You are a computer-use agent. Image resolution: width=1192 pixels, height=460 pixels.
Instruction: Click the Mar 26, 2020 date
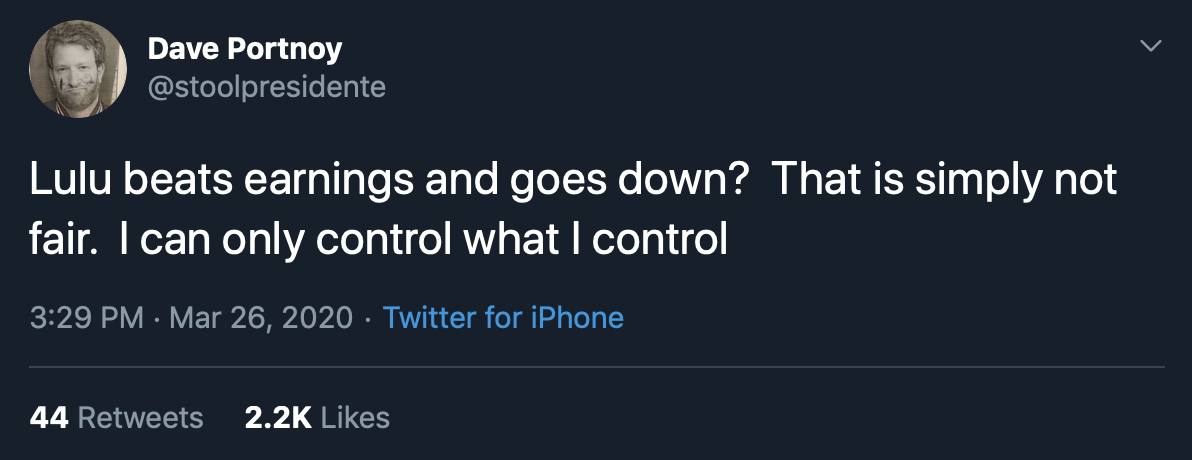click(261, 318)
